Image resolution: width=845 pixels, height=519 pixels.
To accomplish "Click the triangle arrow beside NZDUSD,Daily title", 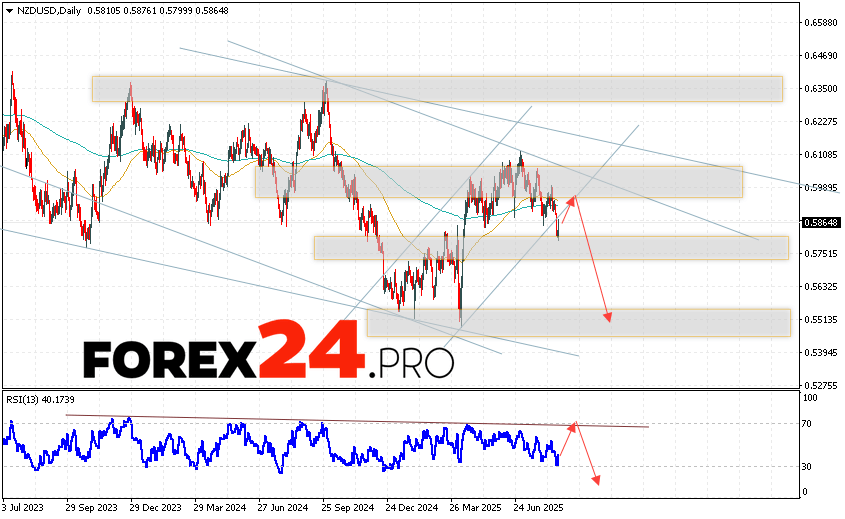I will point(8,9).
